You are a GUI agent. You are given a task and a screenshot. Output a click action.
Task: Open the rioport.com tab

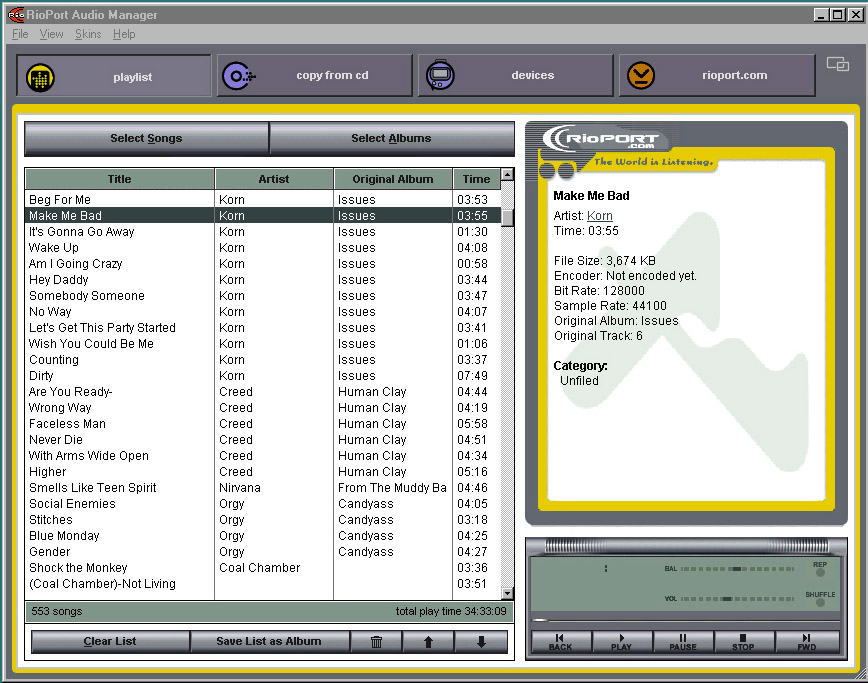pos(717,75)
